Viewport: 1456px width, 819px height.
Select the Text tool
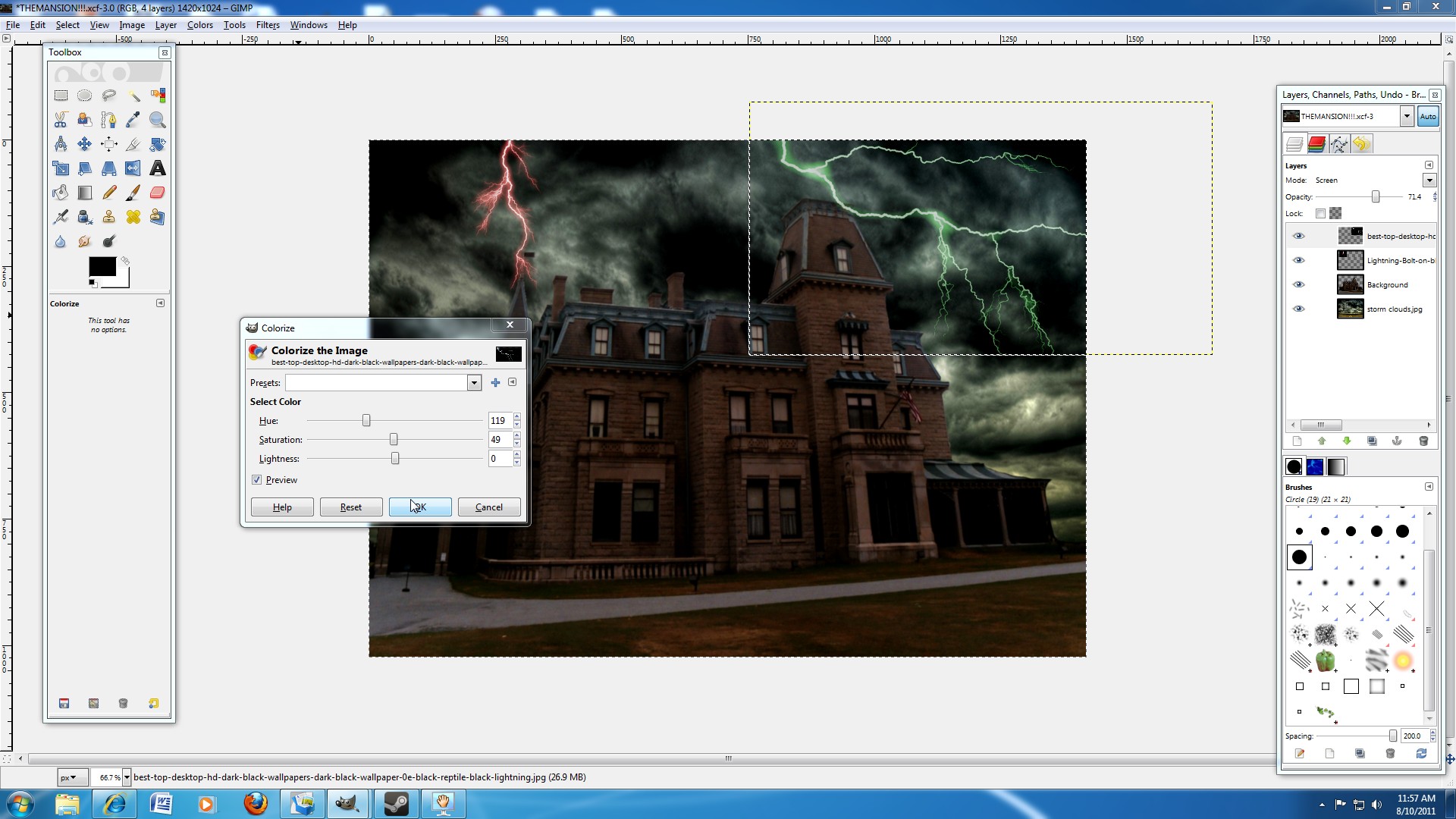click(158, 168)
